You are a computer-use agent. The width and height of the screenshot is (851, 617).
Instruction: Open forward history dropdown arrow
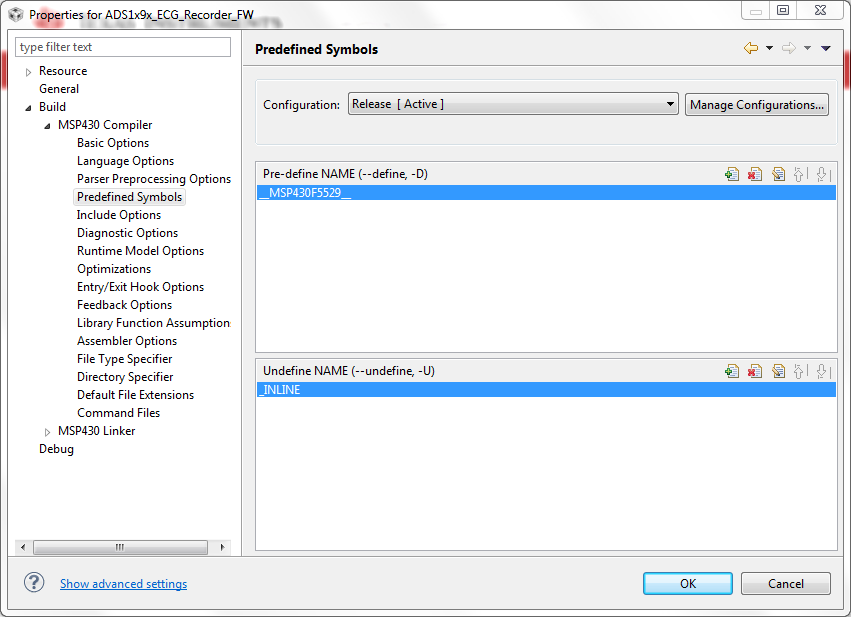coord(808,48)
